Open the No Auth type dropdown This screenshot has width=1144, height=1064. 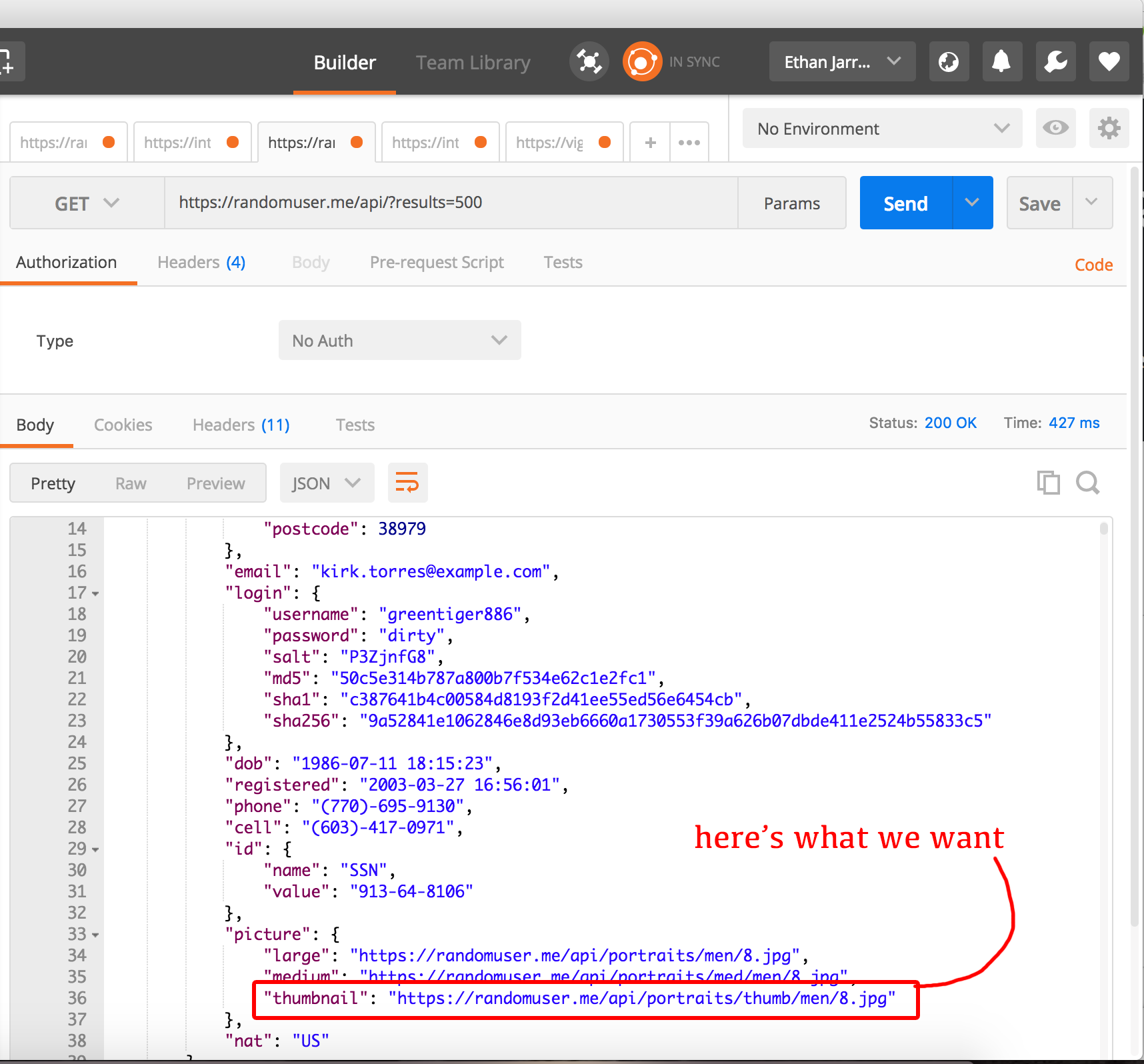[x=399, y=340]
